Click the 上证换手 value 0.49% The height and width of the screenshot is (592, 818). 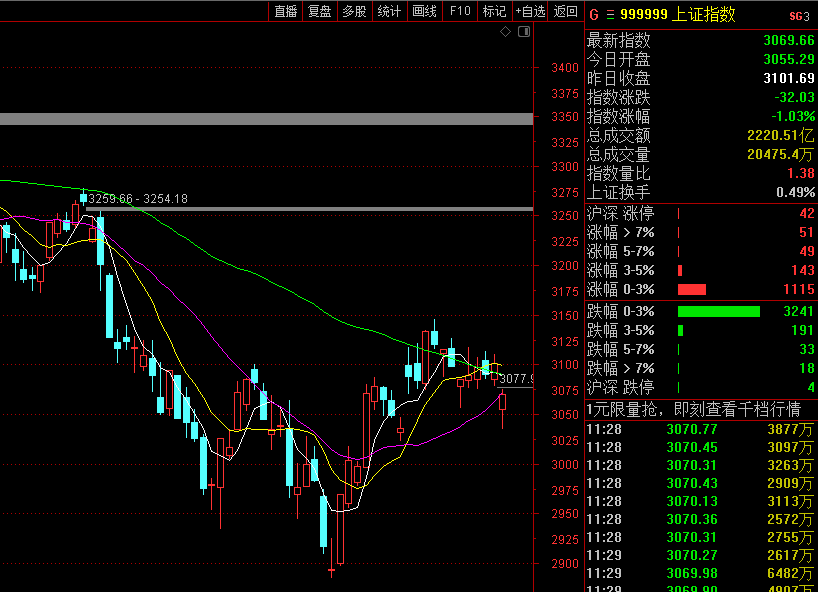click(795, 192)
